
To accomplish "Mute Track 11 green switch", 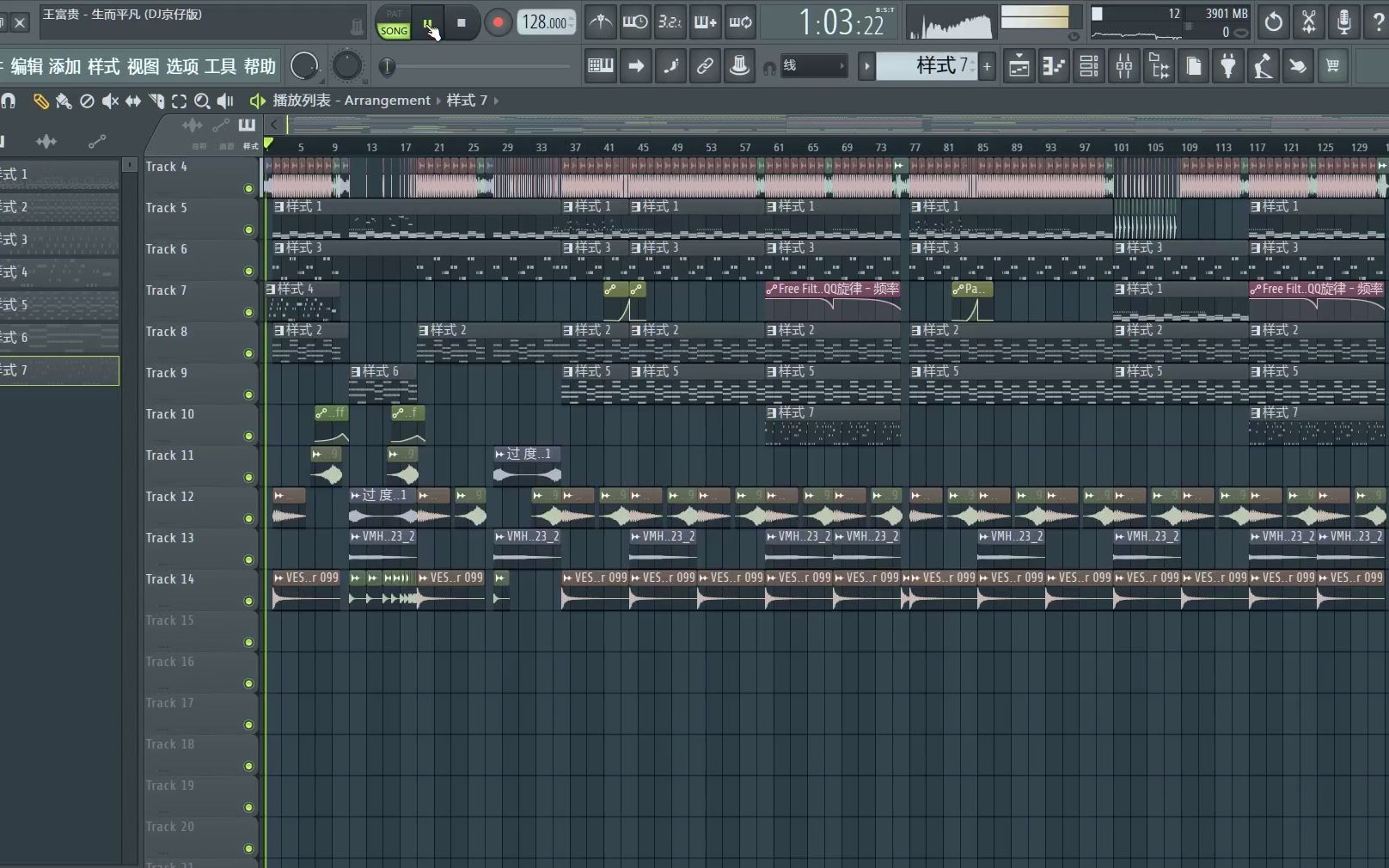I will (249, 478).
